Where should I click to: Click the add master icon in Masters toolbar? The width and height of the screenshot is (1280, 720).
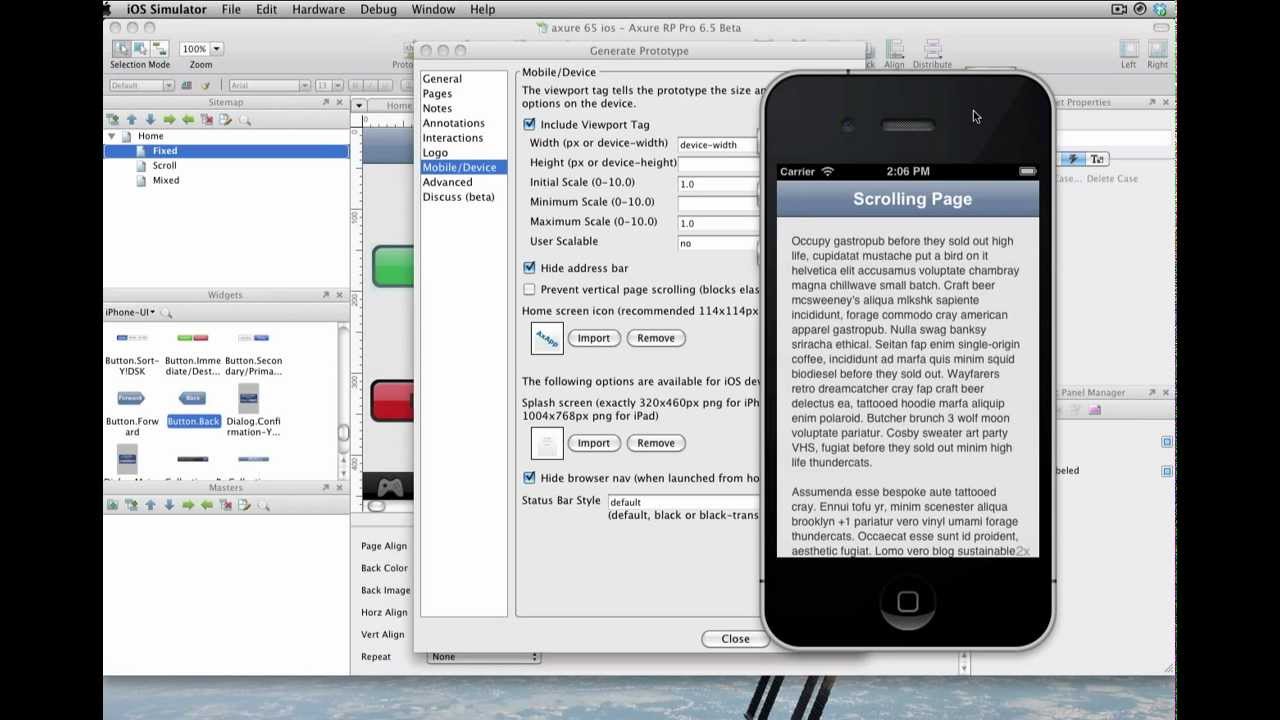click(112, 505)
